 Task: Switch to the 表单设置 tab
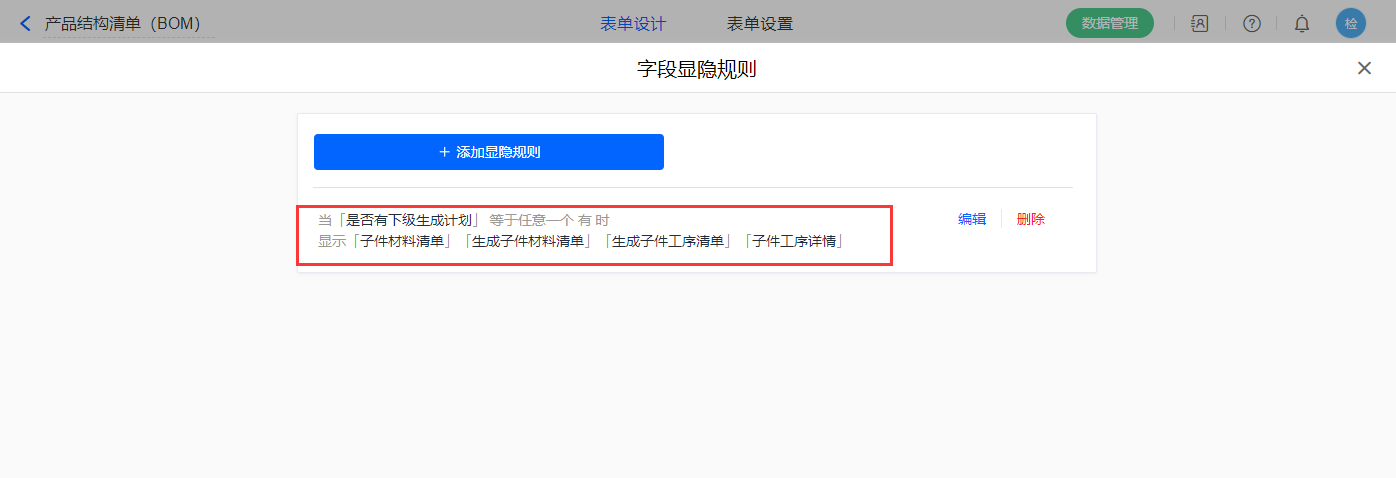coord(759,24)
